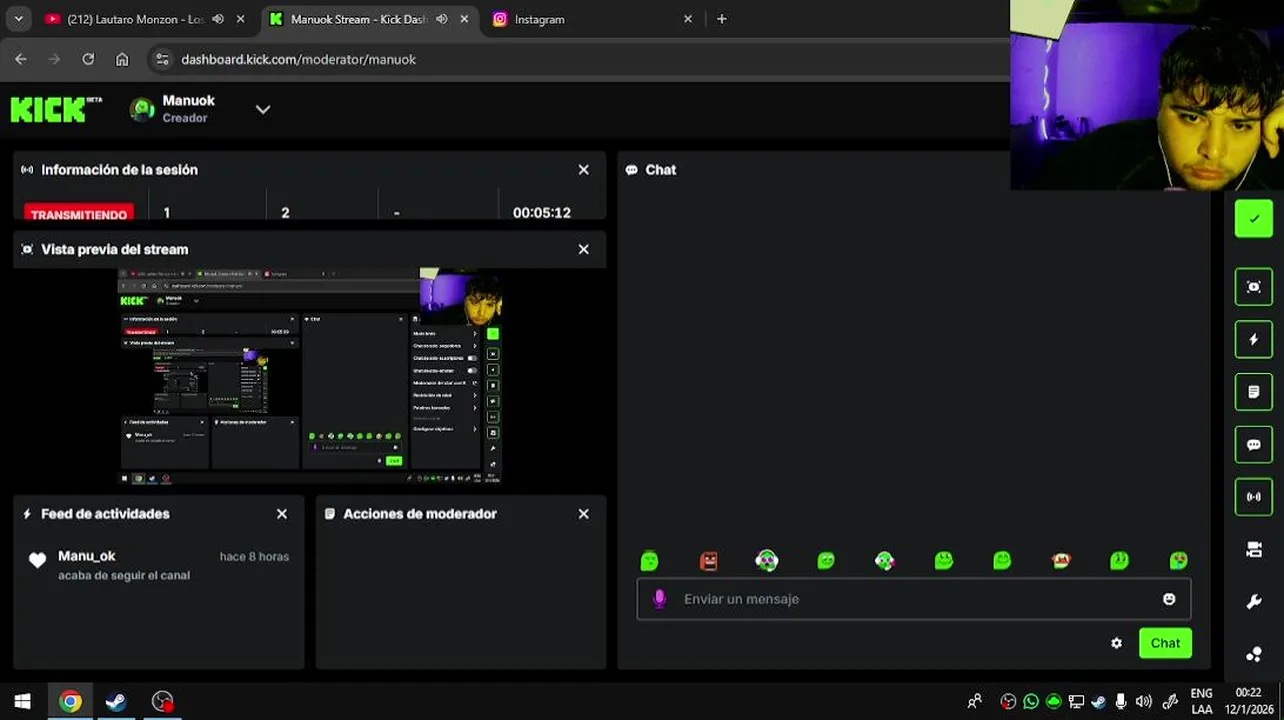1284x720 pixels.
Task: Open WhatsApp tray icon
Action: point(1031,701)
